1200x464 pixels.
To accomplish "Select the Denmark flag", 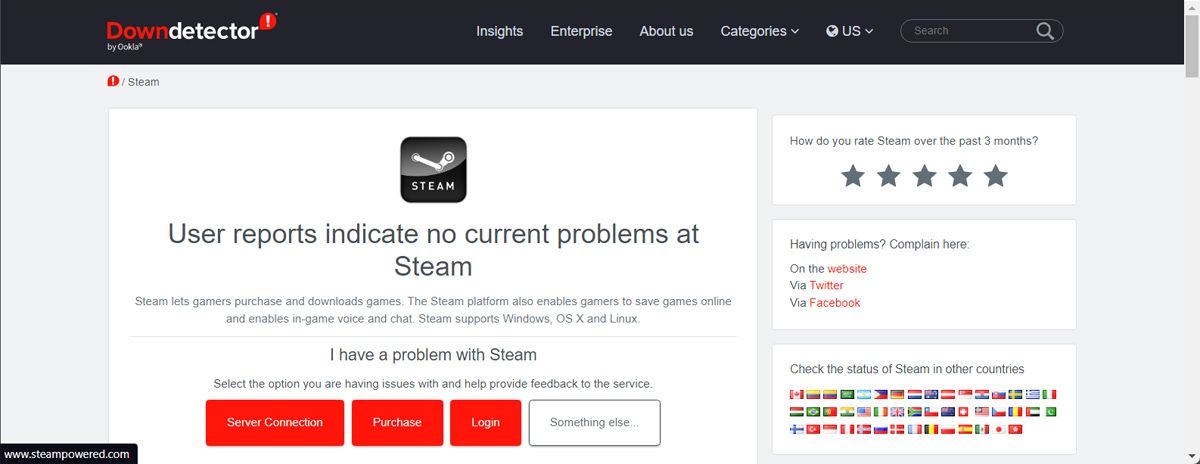I will [897, 429].
